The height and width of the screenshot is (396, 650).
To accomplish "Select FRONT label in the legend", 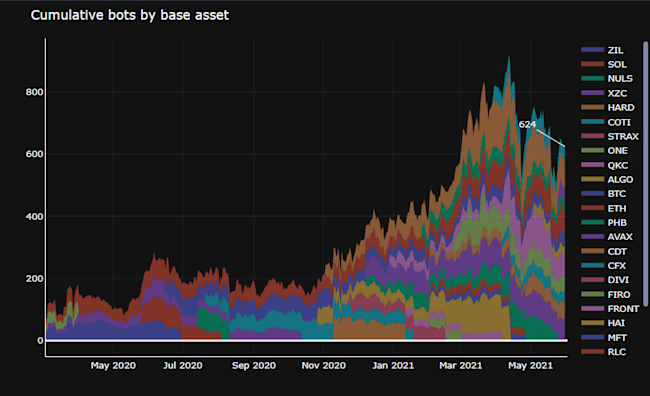I will 623,309.
